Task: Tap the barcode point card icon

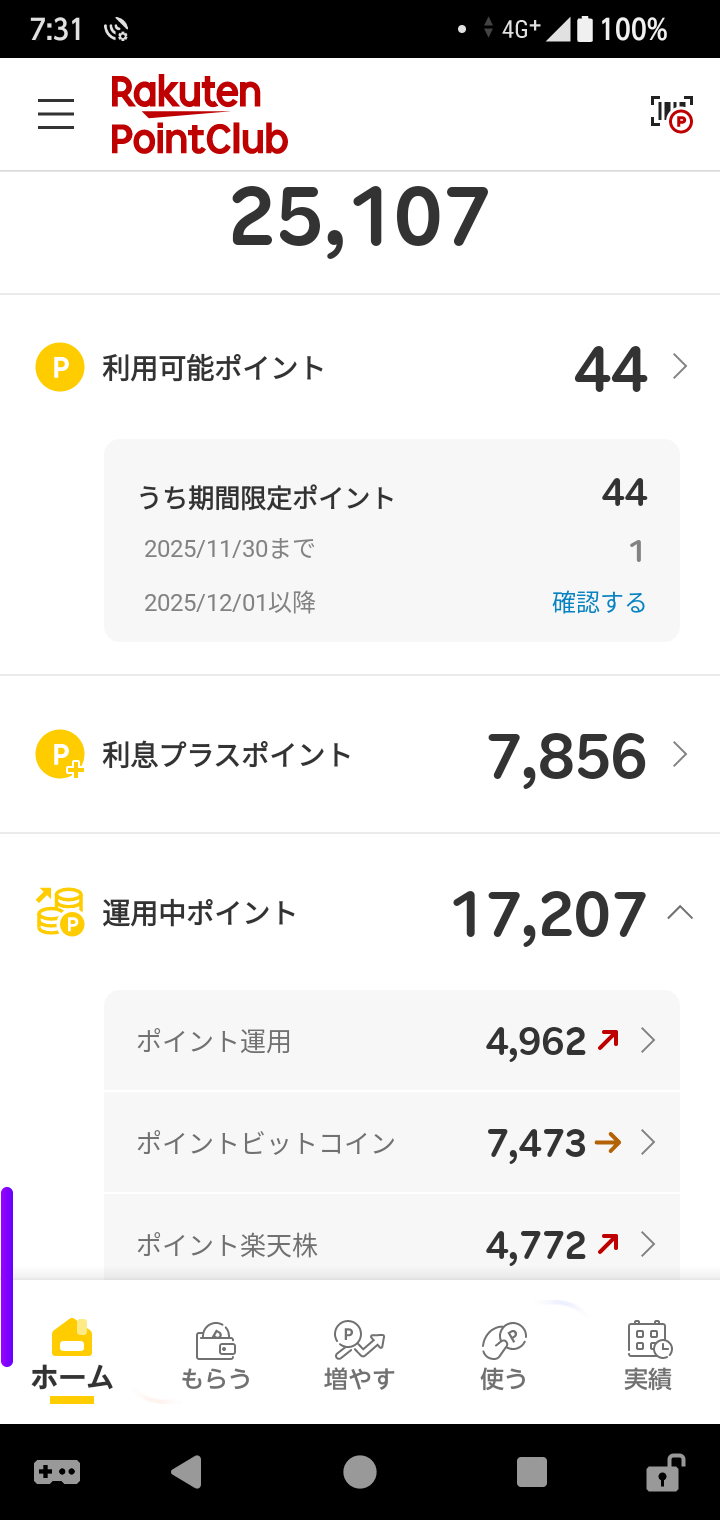Action: pyautogui.click(x=671, y=114)
